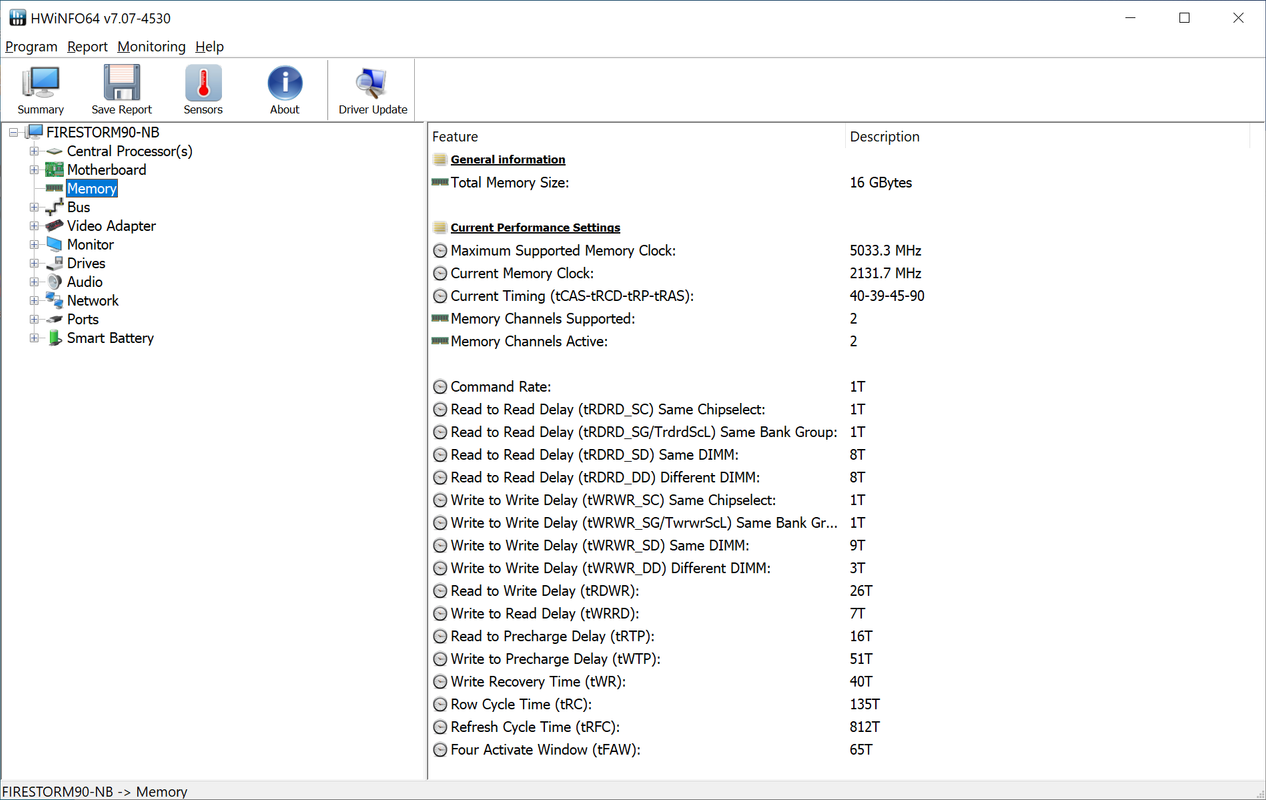The height and width of the screenshot is (800, 1266).
Task: Select the Row Cycle Time (tRC) row
Action: click(x=840, y=705)
